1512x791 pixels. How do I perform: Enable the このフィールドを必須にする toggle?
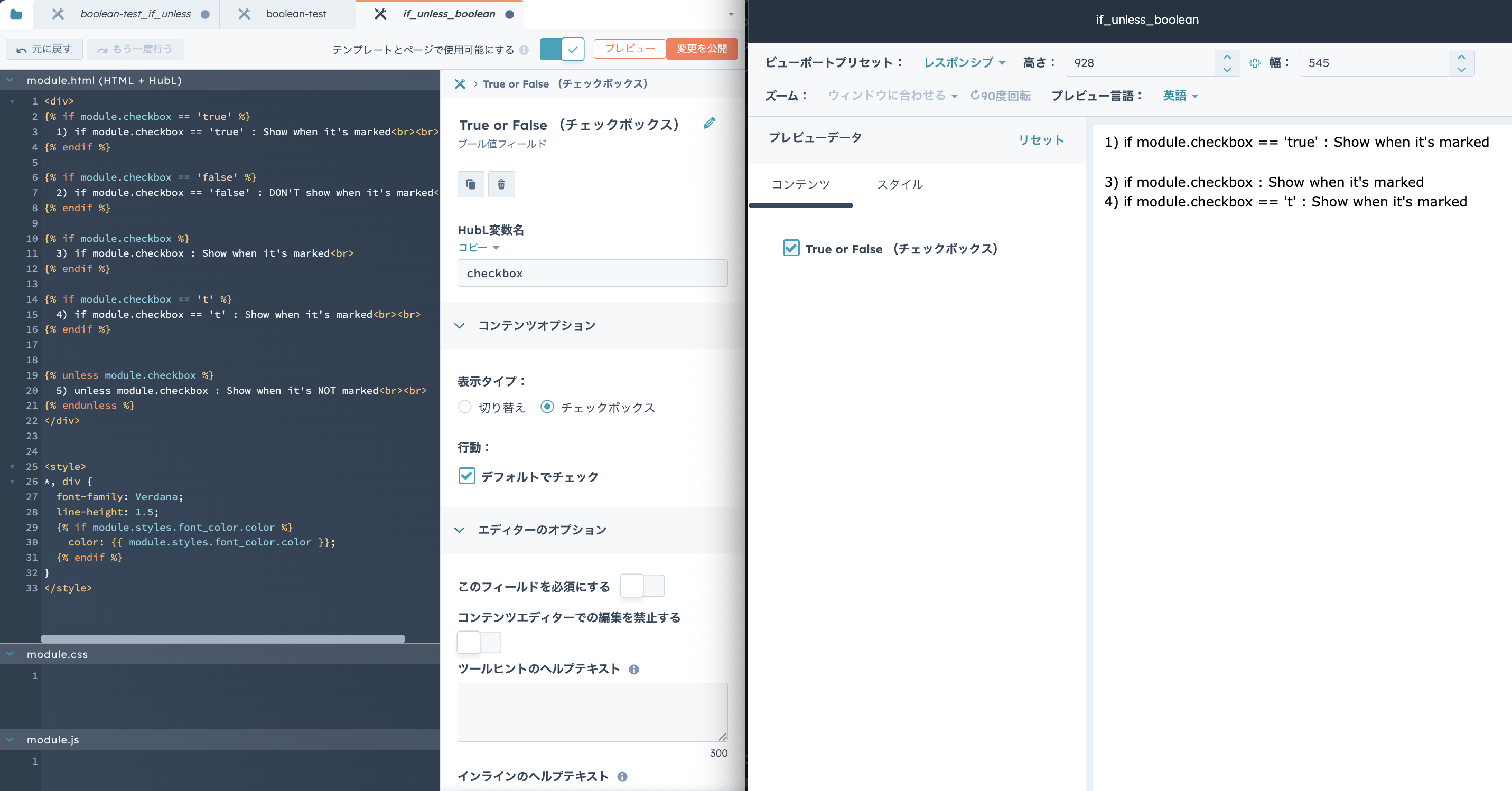(641, 586)
